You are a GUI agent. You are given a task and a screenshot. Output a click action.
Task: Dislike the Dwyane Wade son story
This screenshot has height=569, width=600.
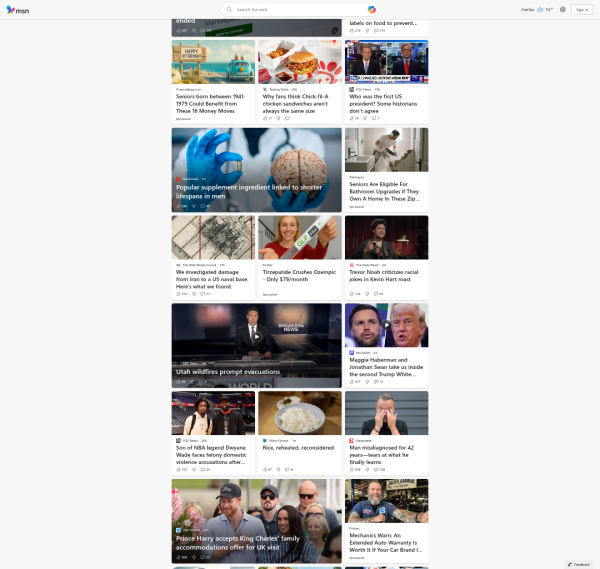pos(194,470)
